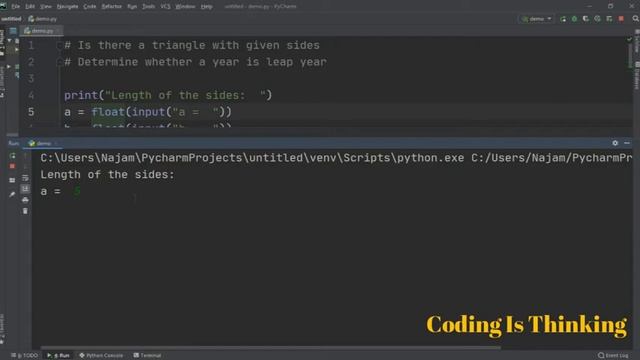
Task: Toggle Soft-Wrap in the Run console
Action: (x=25, y=178)
